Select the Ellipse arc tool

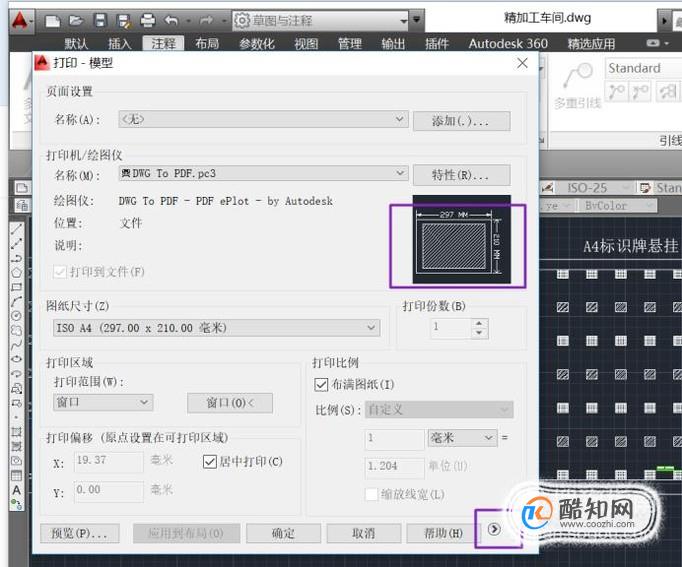[16, 374]
